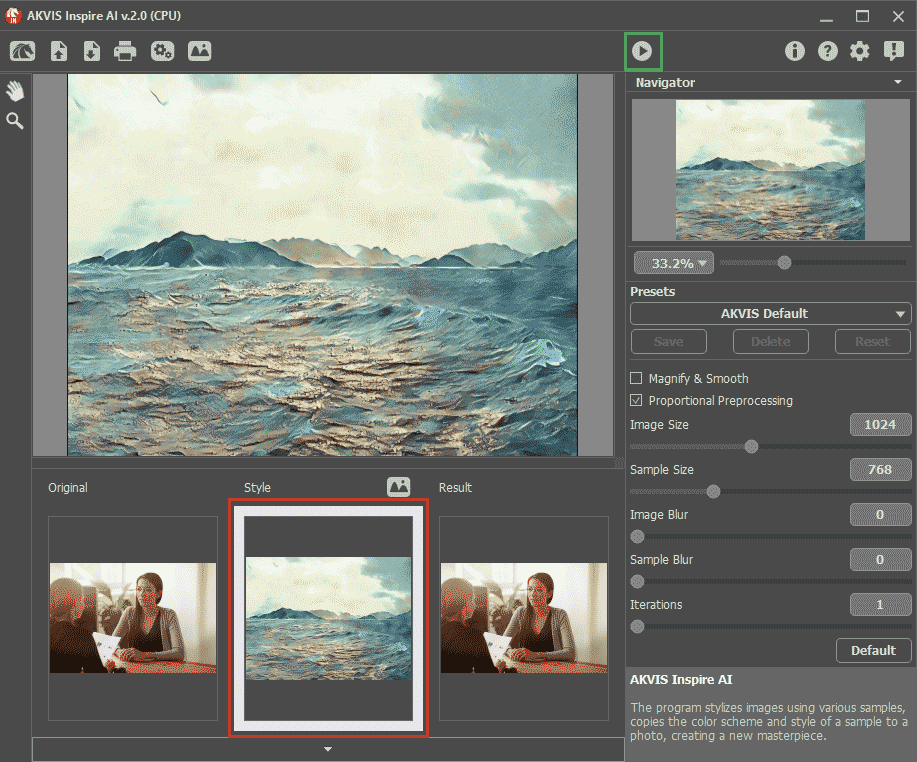Select the Zoom magnifier tool
This screenshot has width=917, height=762.
tap(15, 121)
